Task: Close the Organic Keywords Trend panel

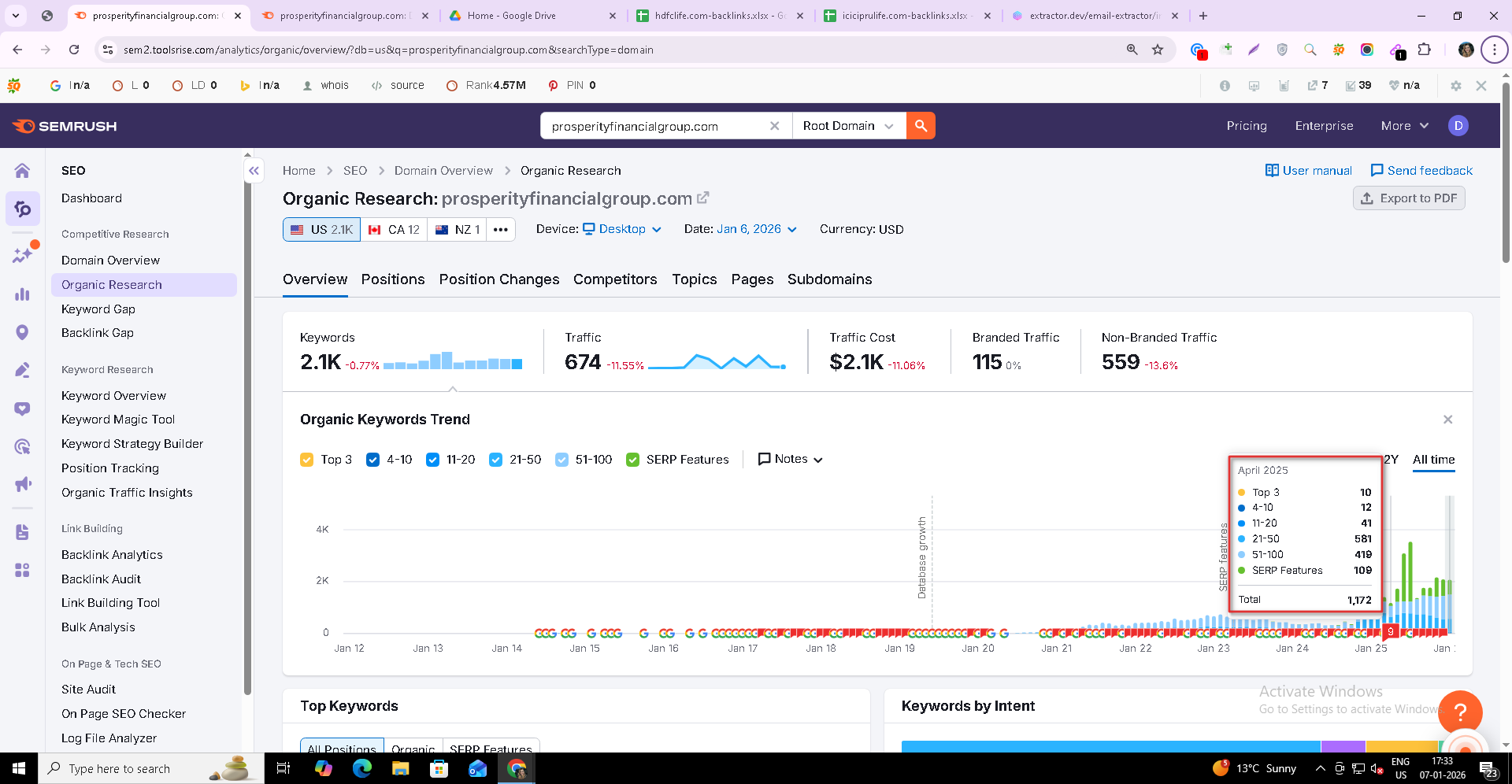Action: [1447, 420]
